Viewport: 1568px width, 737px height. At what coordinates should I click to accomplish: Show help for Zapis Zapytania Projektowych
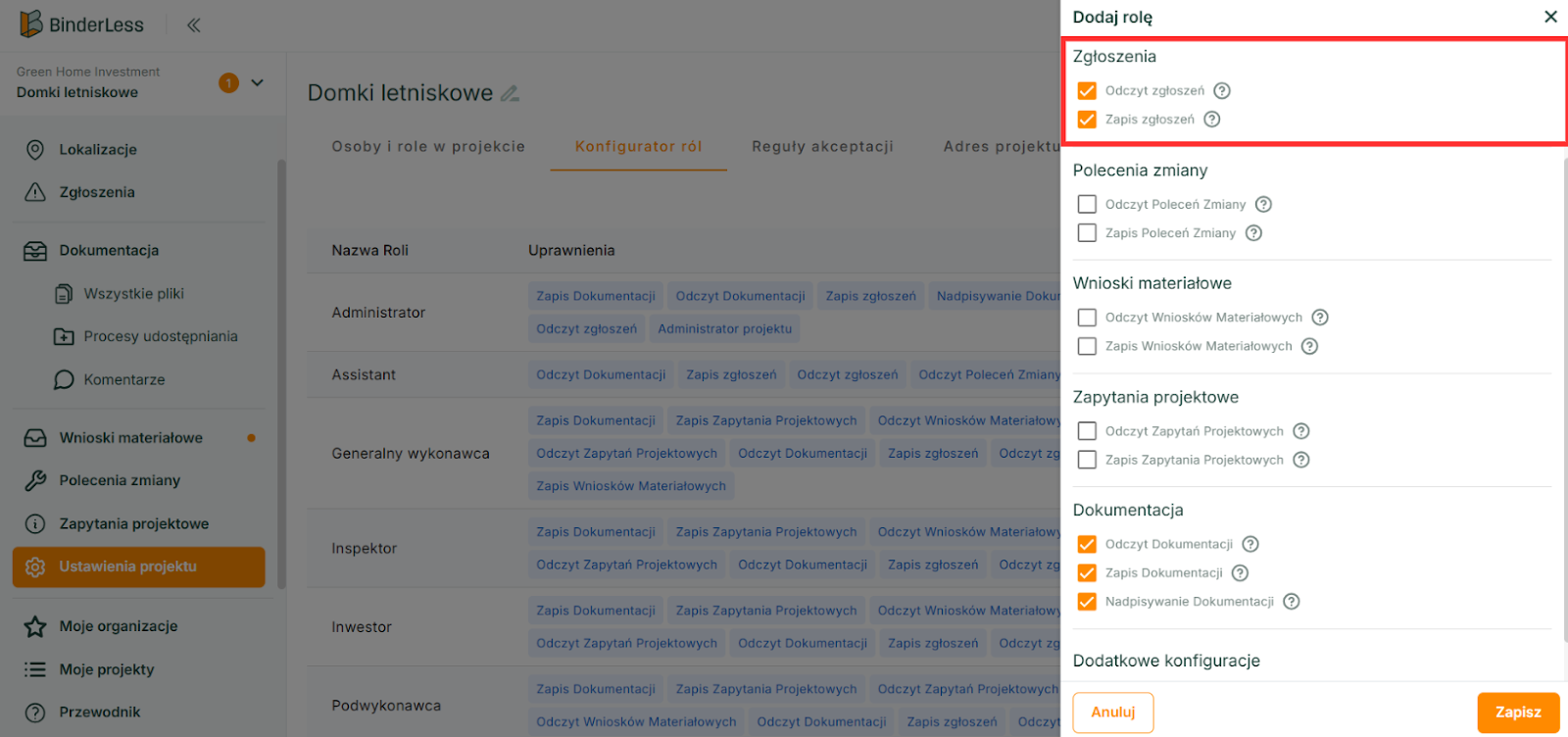point(1301,460)
